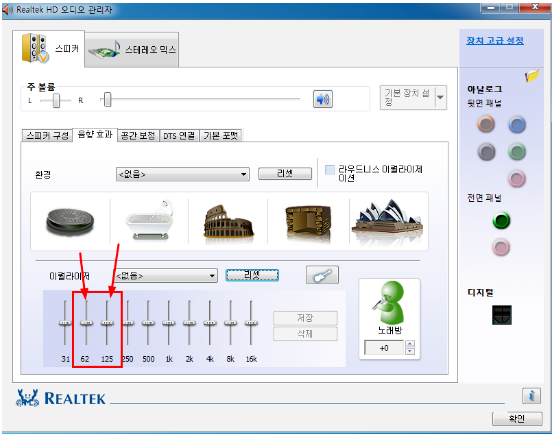The width and height of the screenshot is (554, 434).
Task: Click the digital optical output connector
Action: tap(502, 315)
